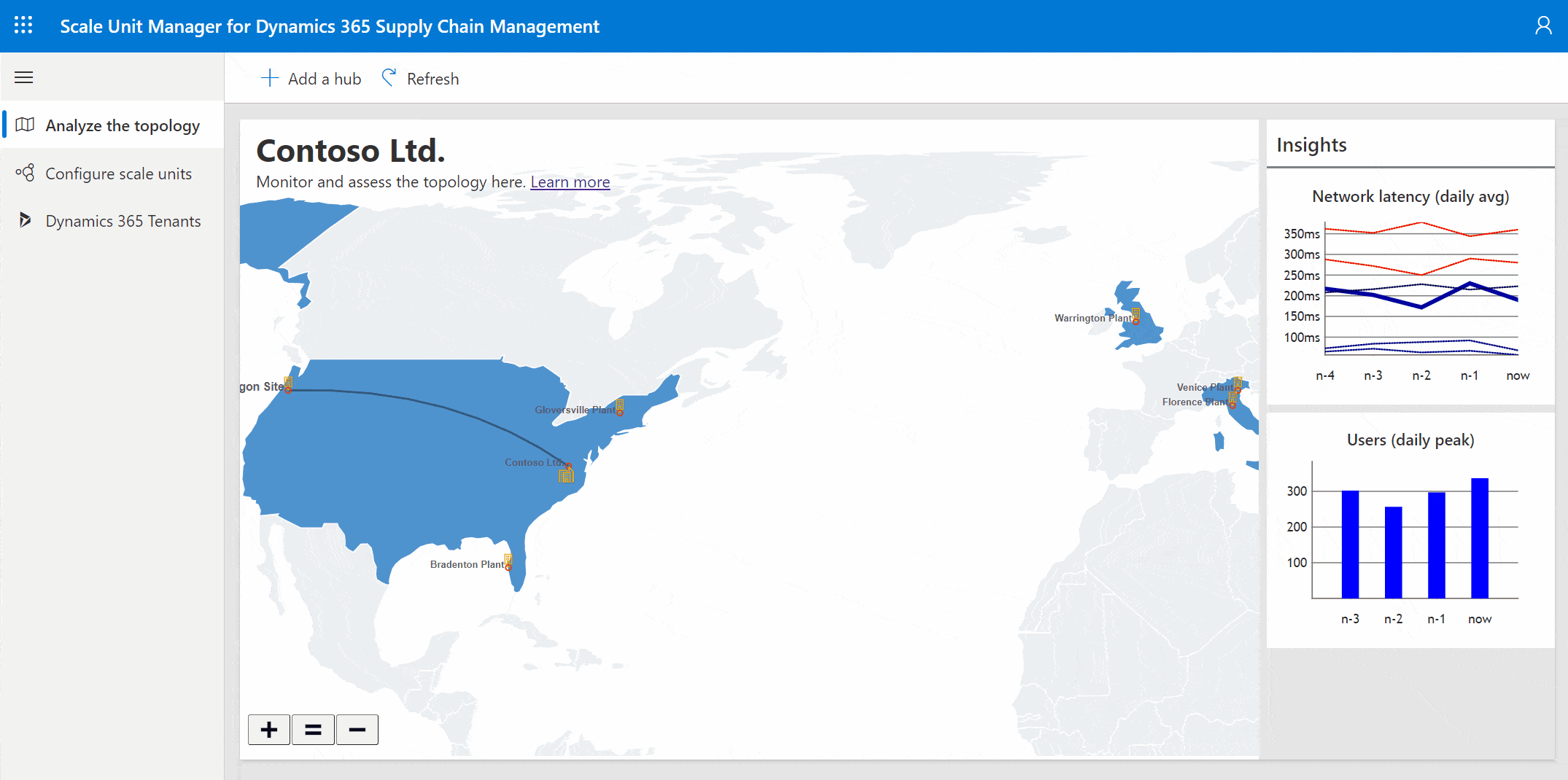1568x780 pixels.
Task: Select the Analyze the topology map icon
Action: tap(24, 125)
